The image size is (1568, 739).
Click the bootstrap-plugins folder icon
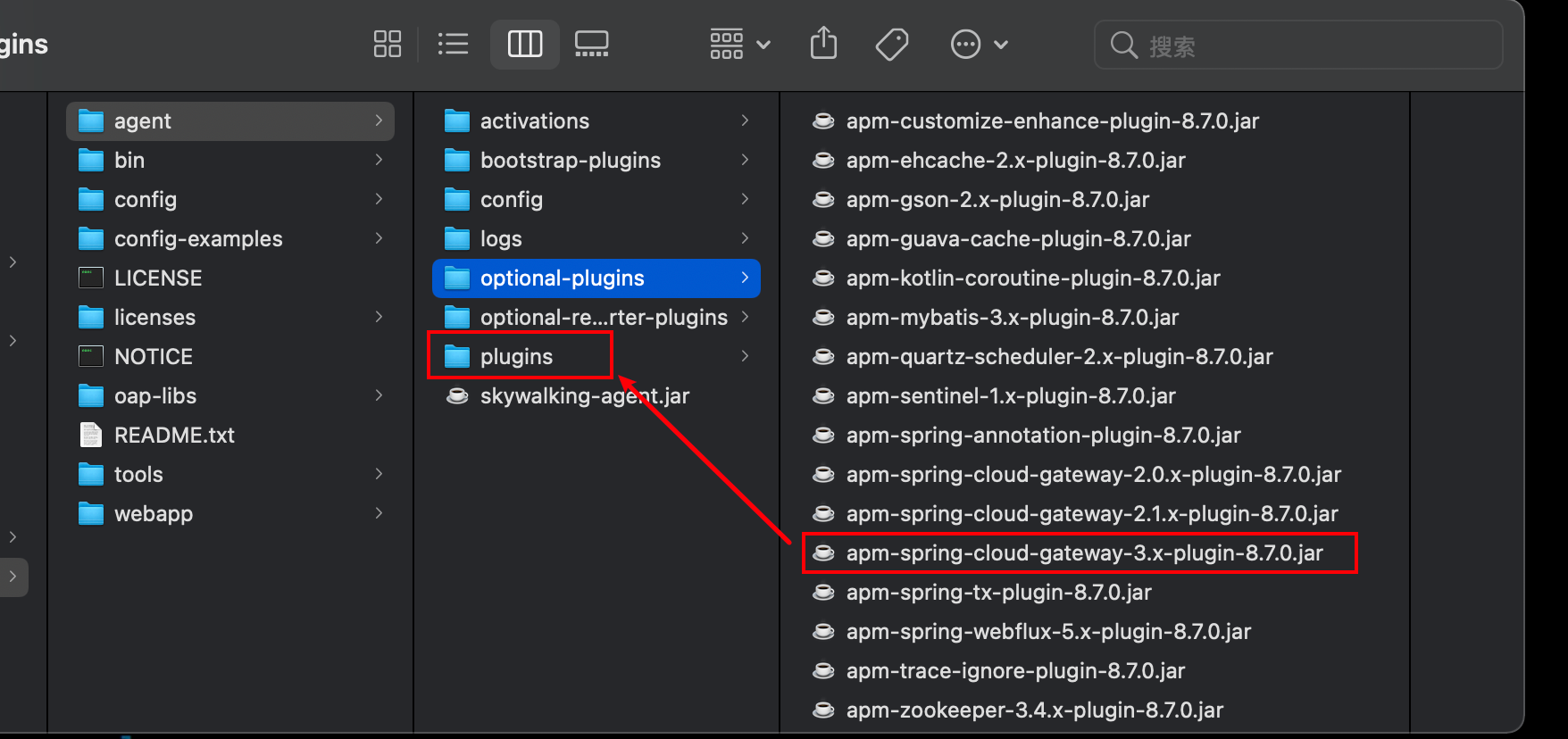457,160
